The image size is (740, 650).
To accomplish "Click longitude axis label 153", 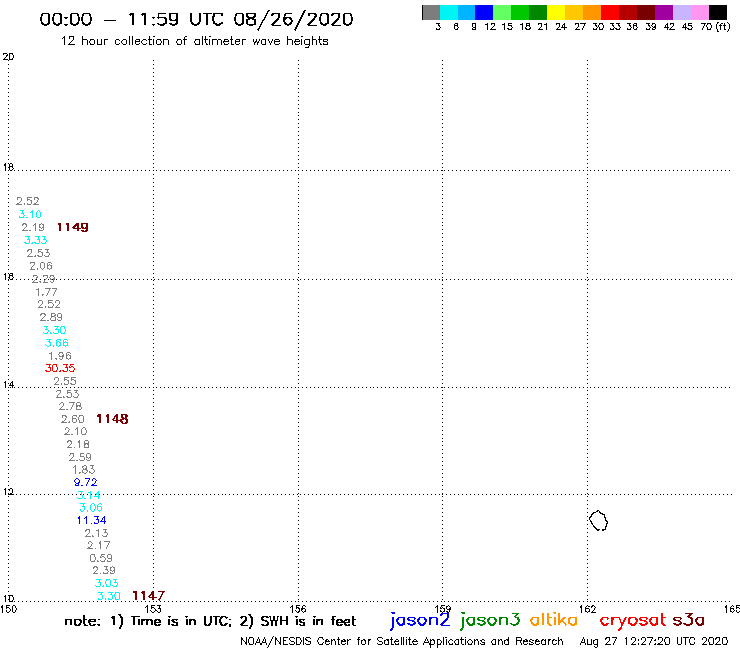I will tap(153, 609).
